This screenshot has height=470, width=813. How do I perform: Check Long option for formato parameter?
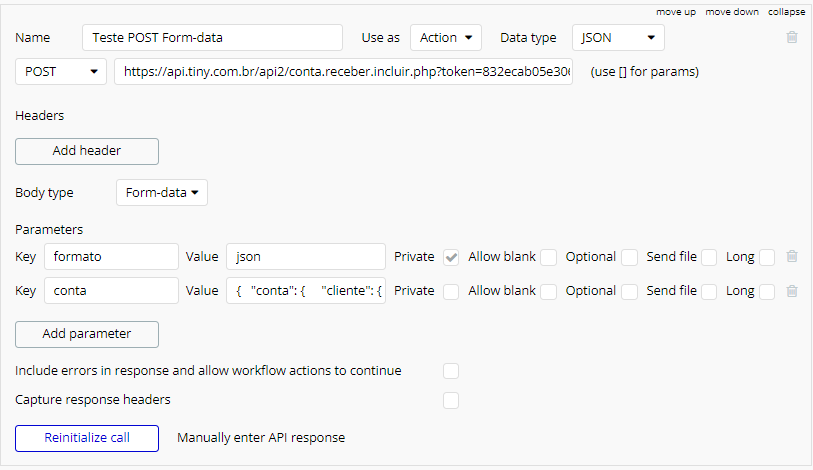click(767, 257)
